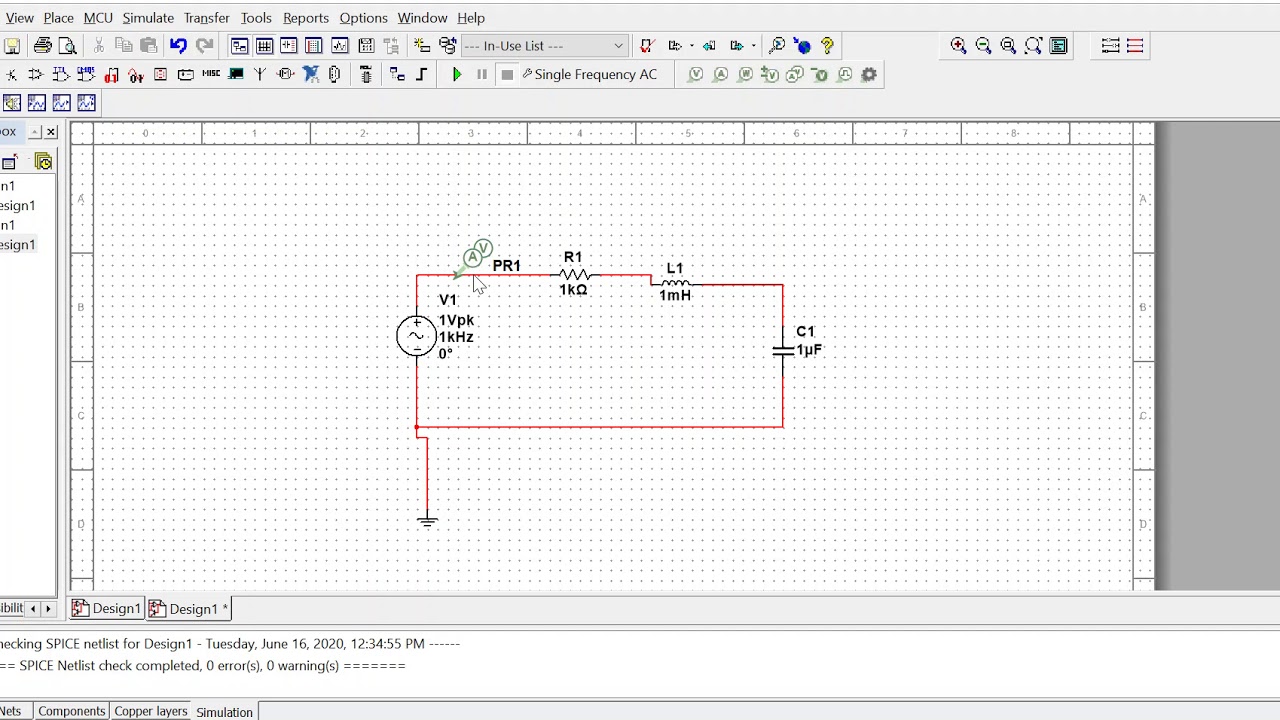Viewport: 1280px width, 720px height.
Task: Click the Redo arrow
Action: (204, 46)
